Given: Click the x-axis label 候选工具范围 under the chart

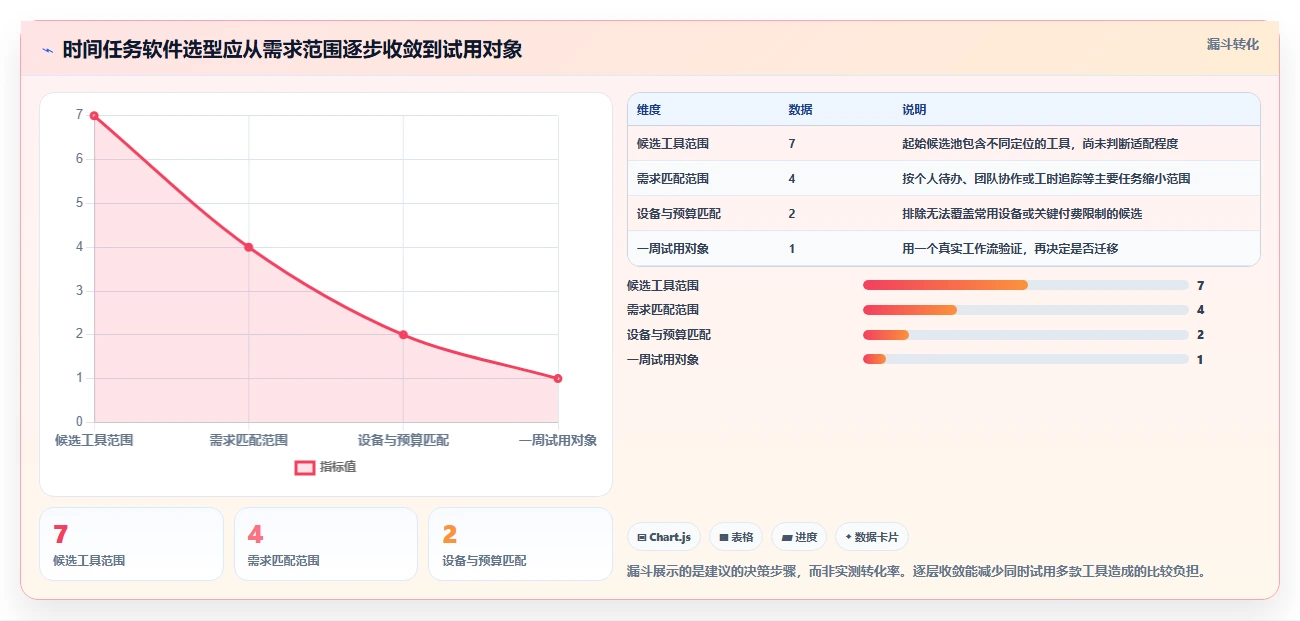Looking at the screenshot, I should (x=94, y=440).
